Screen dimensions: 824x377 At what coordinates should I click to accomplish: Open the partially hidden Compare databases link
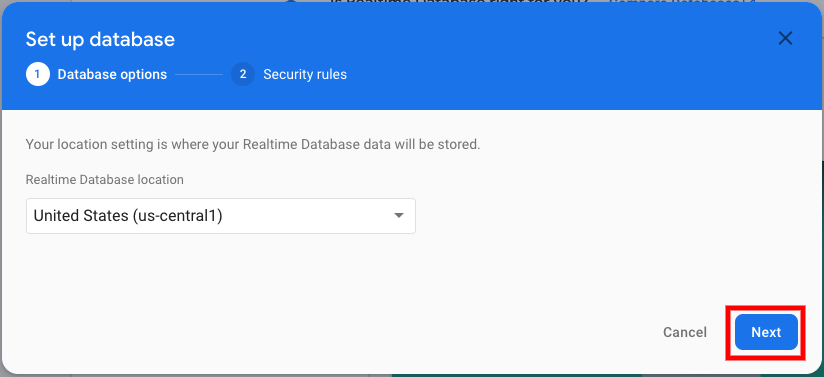[x=683, y=2]
